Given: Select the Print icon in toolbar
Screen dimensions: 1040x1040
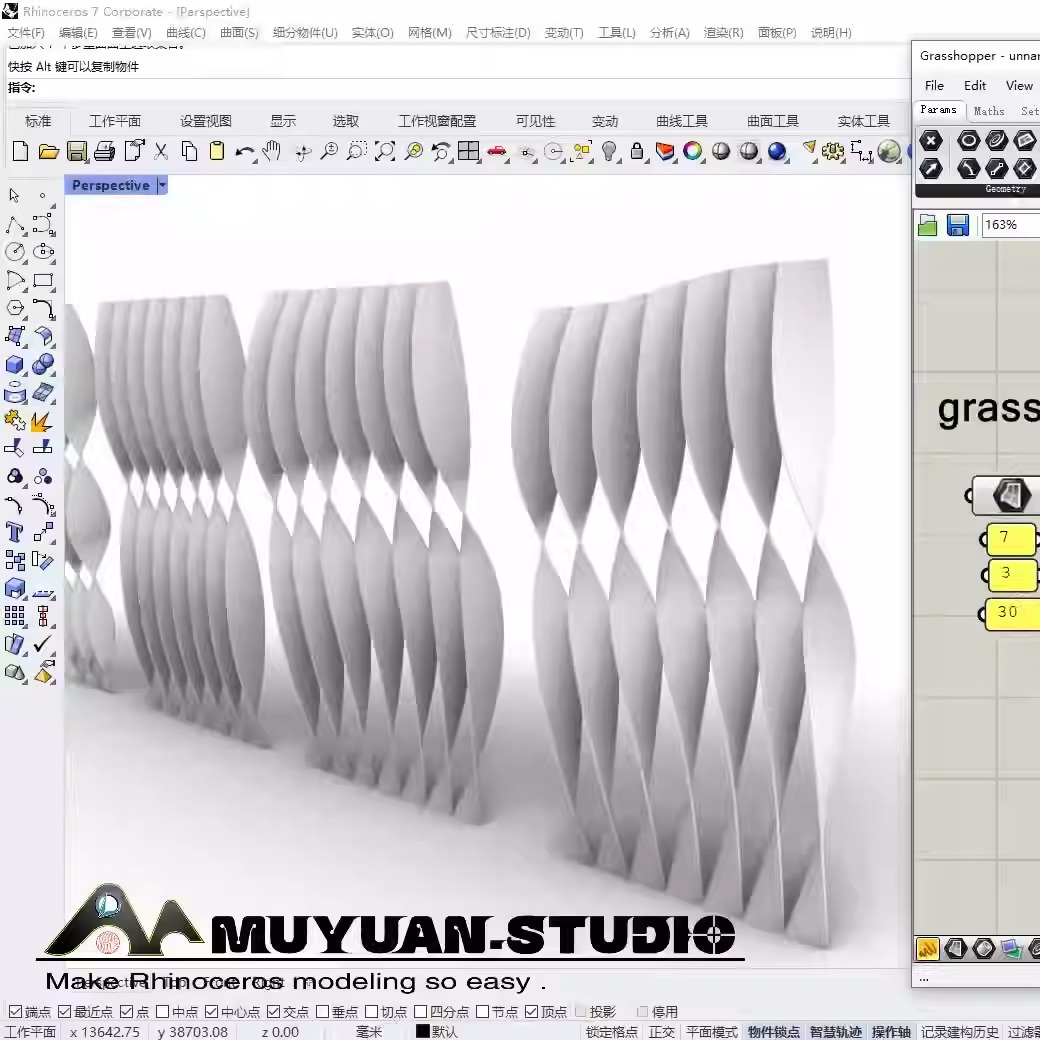Looking at the screenshot, I should [103, 151].
